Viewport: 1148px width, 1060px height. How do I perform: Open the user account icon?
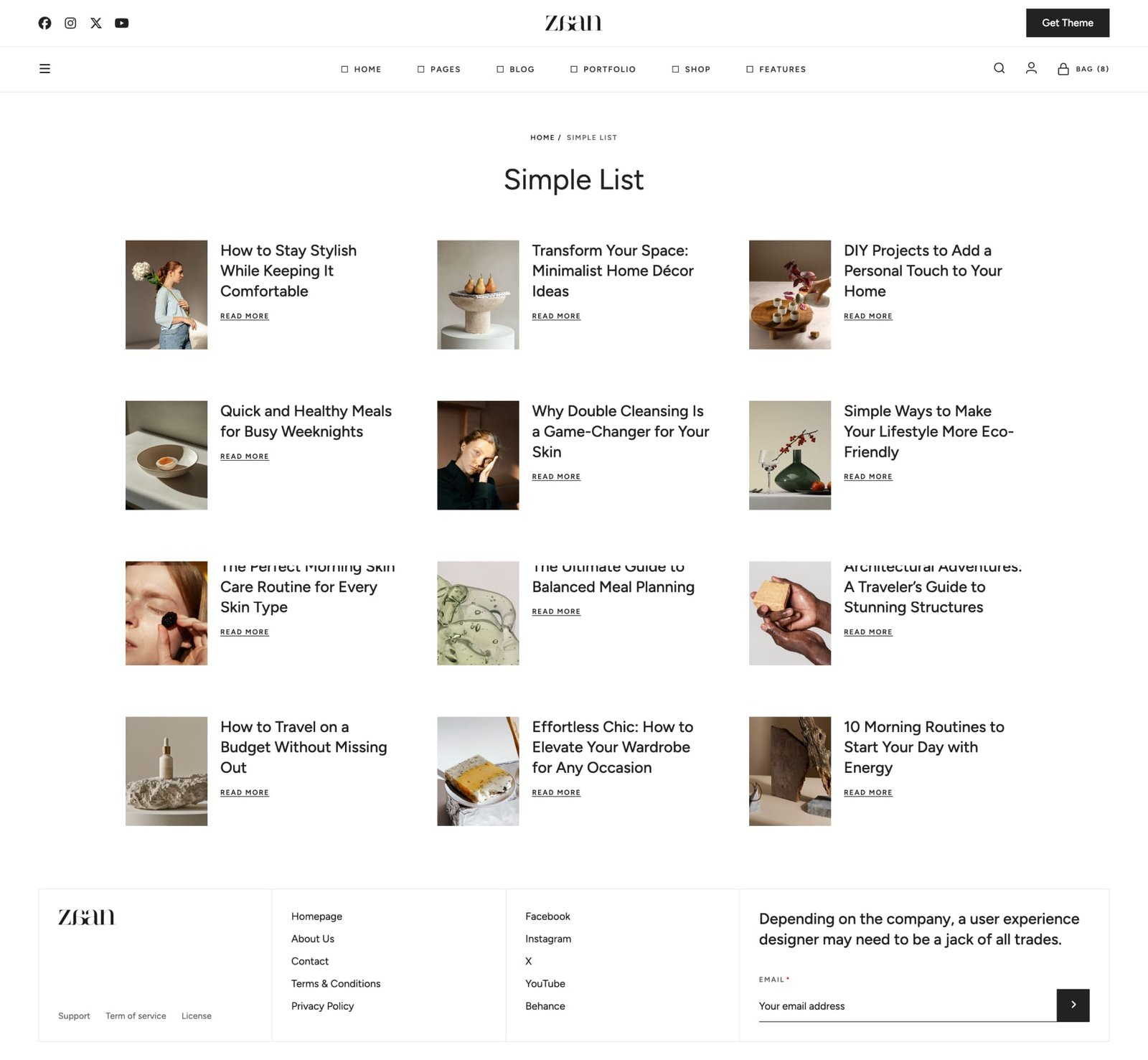click(1031, 68)
